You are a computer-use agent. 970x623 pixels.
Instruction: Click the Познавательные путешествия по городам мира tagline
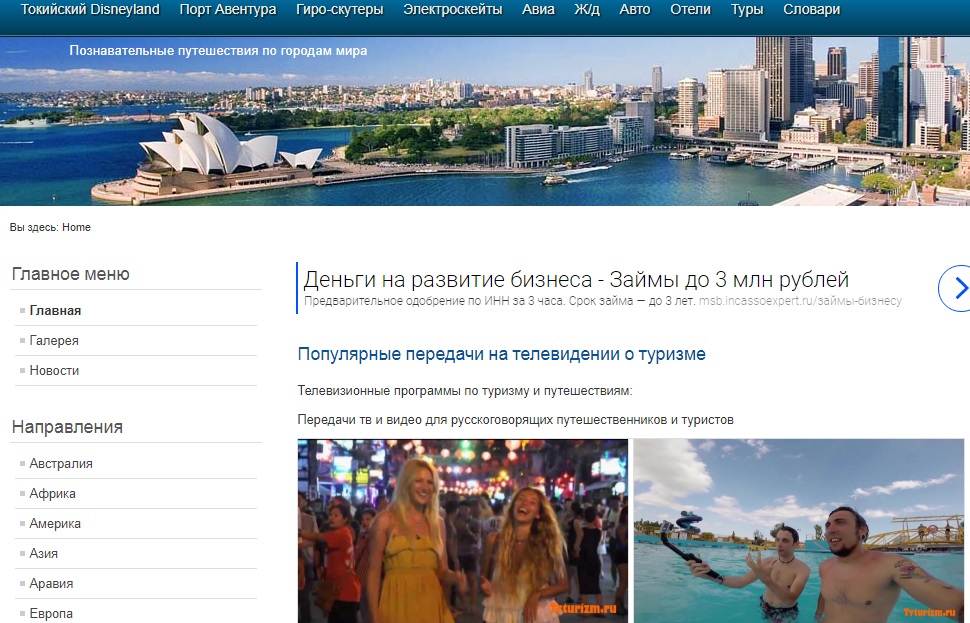[218, 51]
